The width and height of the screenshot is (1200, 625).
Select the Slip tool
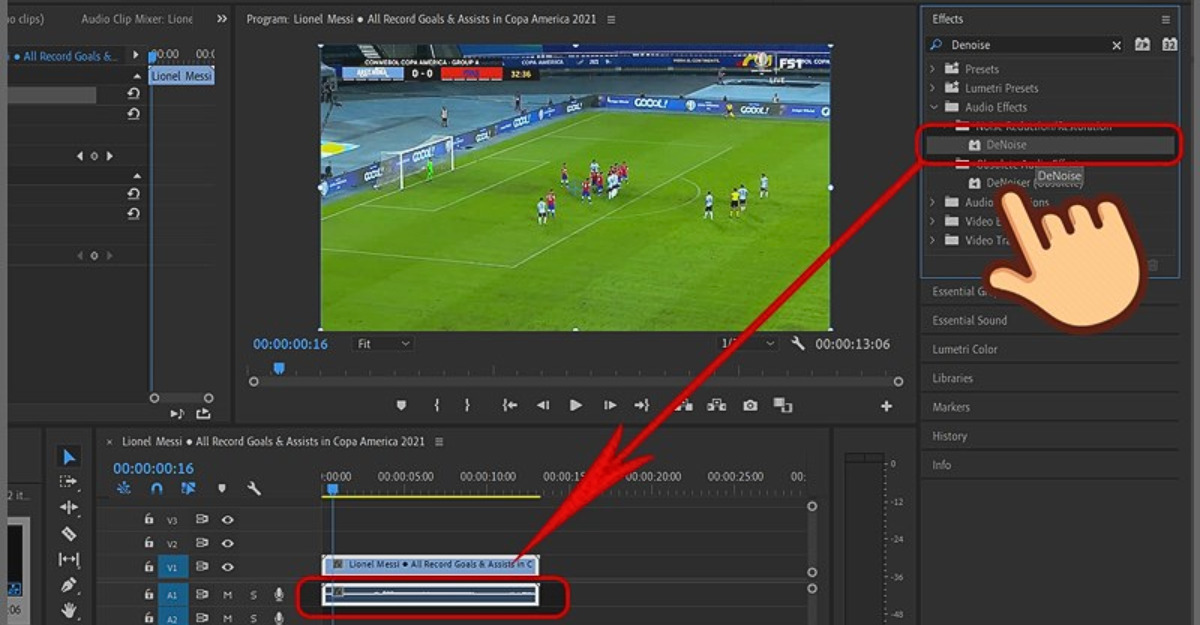pos(68,559)
